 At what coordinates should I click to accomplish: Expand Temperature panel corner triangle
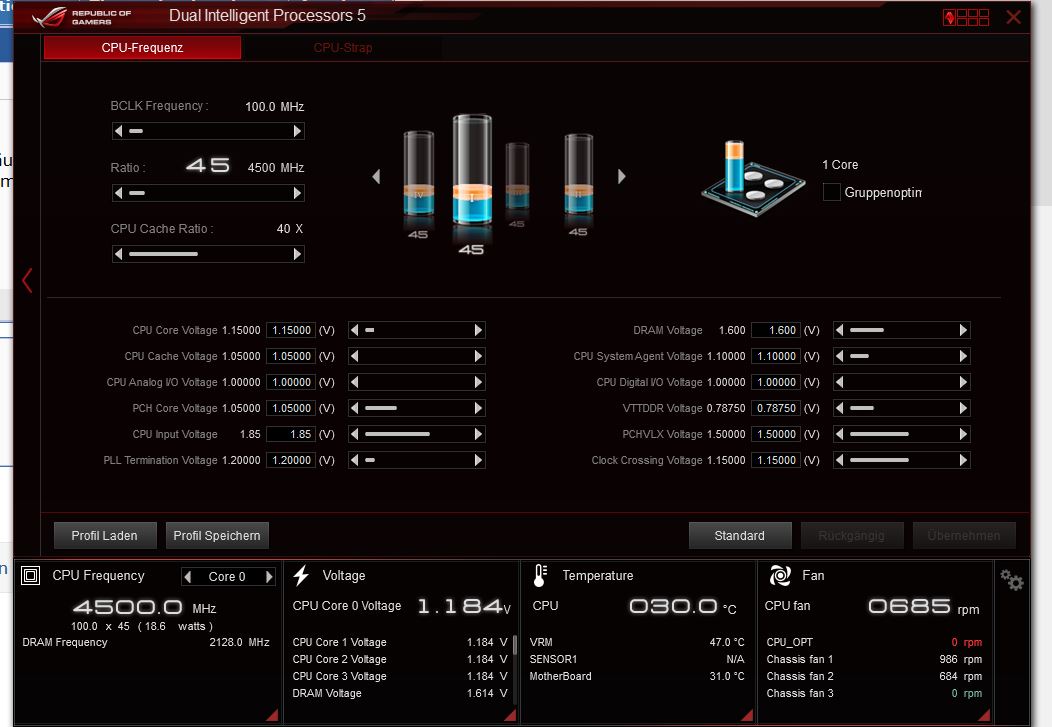tap(746, 715)
